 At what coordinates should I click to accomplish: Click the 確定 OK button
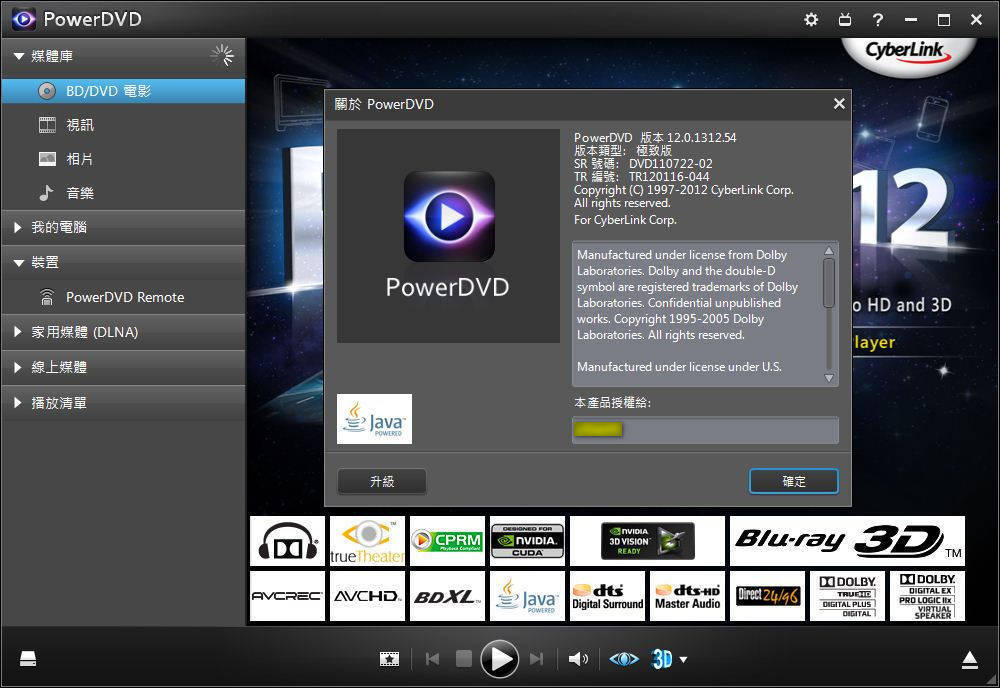pos(793,481)
